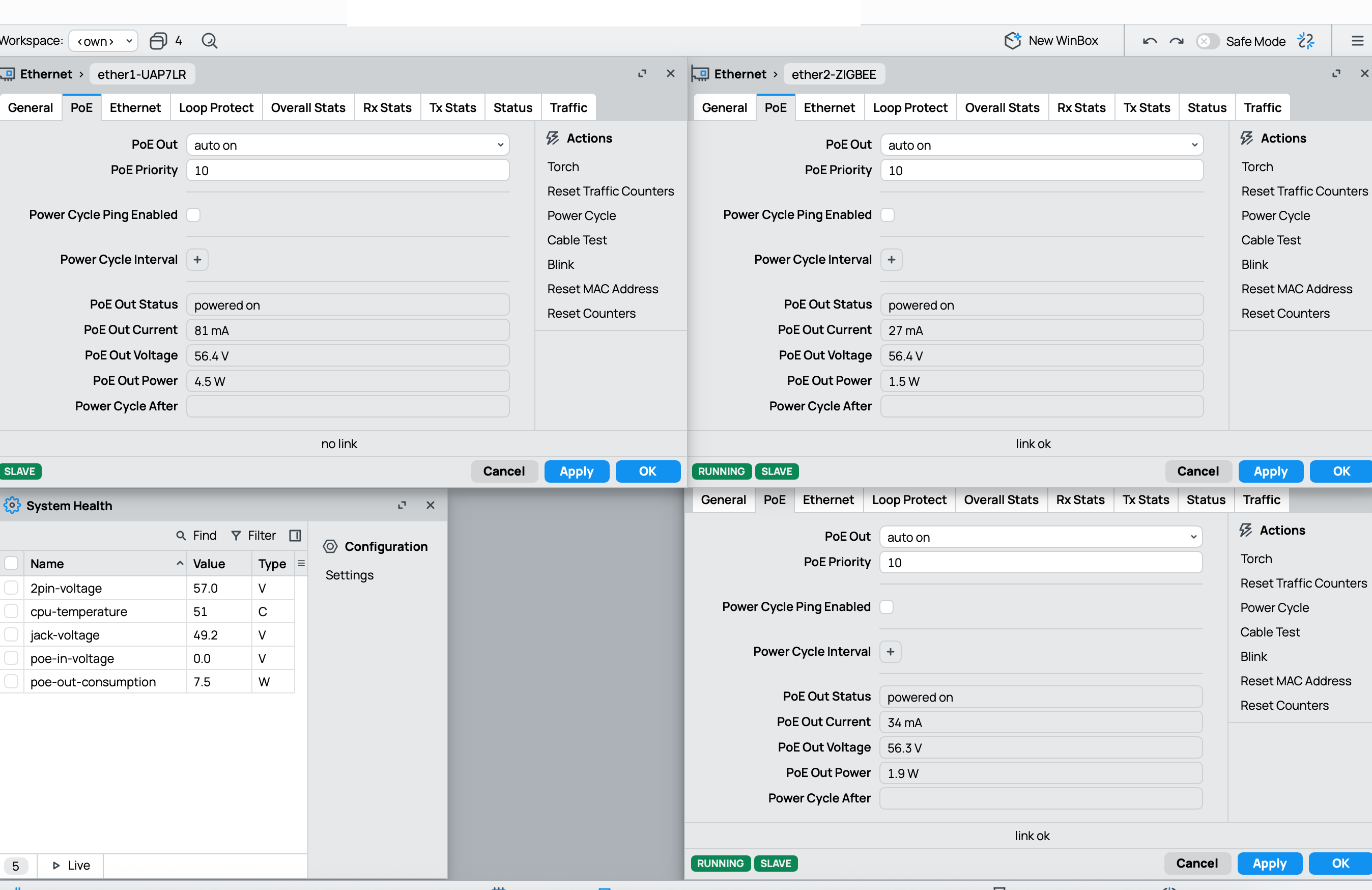Open the hamburger menu icon
The width and height of the screenshot is (1372, 890).
[1358, 41]
